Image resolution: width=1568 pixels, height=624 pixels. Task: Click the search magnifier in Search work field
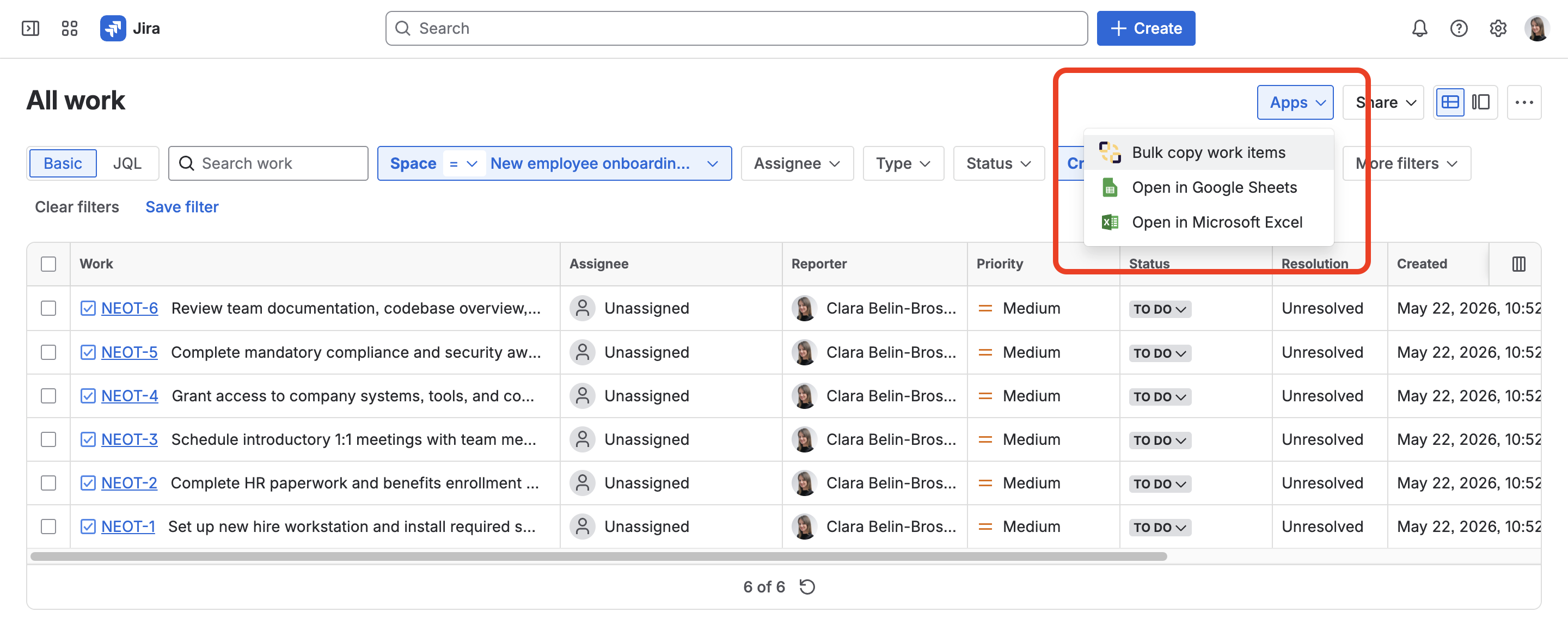coord(186,163)
